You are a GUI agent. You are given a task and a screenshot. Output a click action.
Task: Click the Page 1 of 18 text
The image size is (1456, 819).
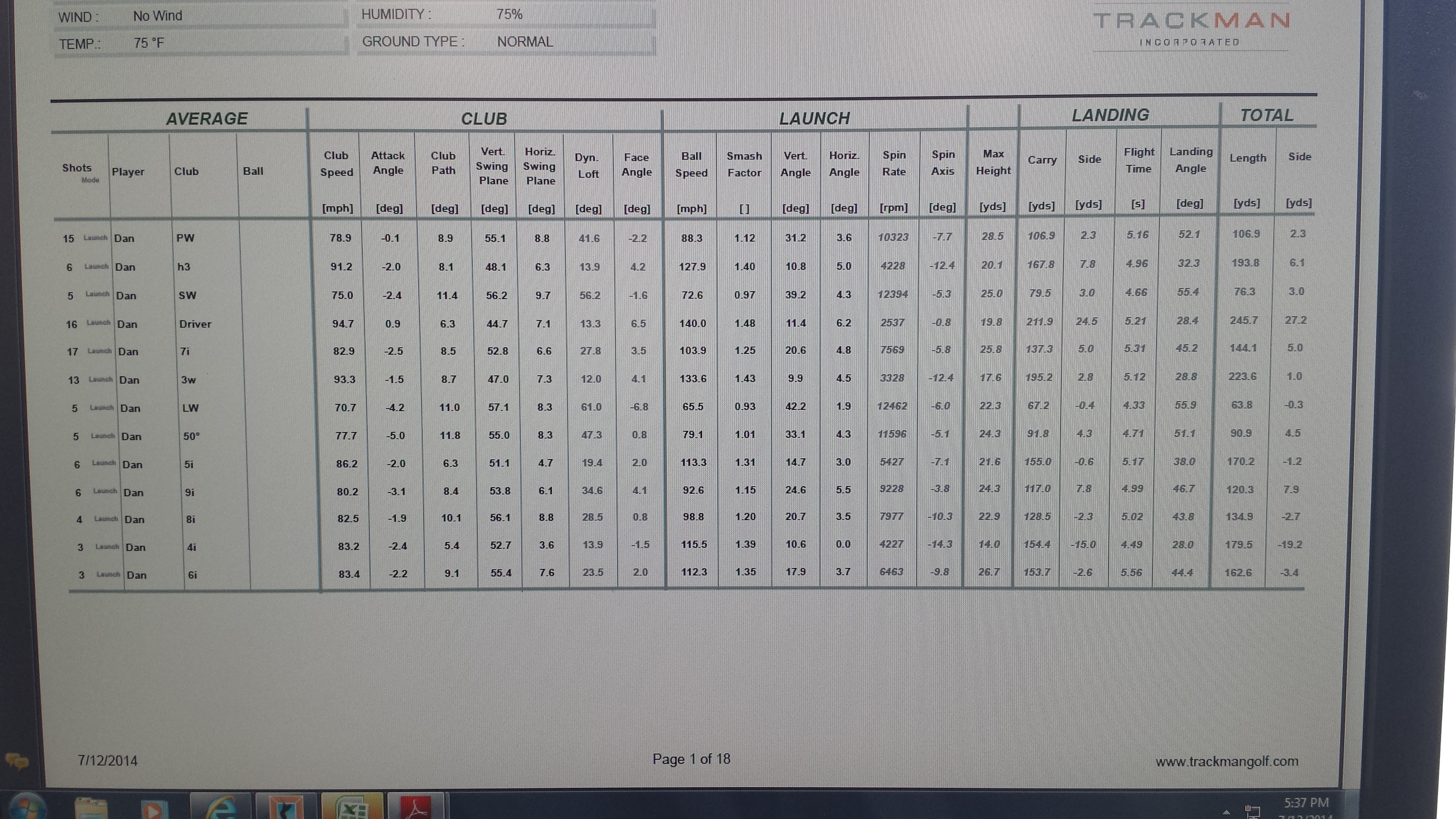[x=691, y=759]
